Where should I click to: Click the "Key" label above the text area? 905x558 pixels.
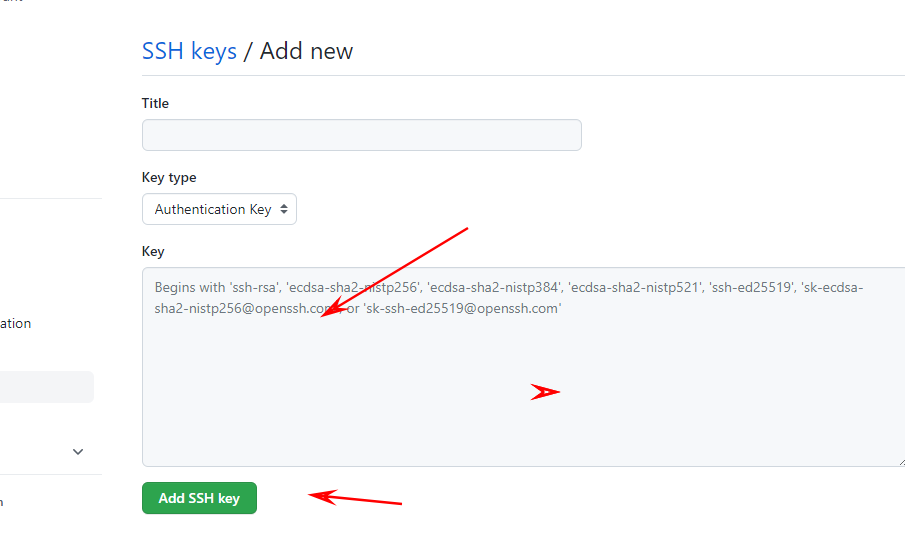(153, 251)
